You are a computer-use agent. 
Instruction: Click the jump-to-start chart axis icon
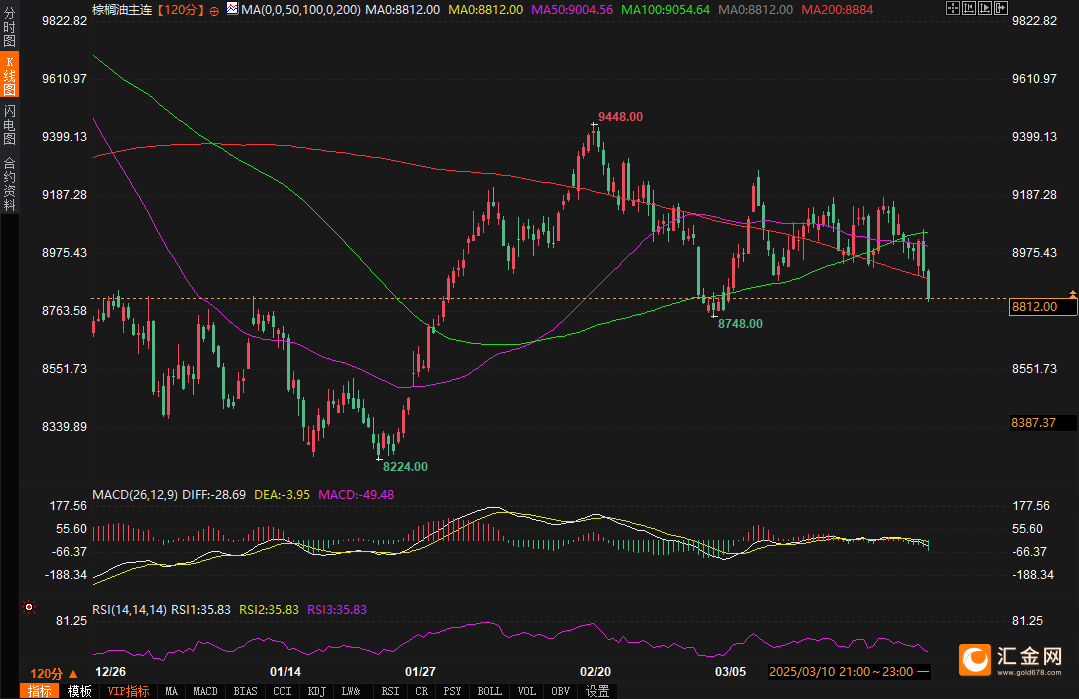pos(969,8)
